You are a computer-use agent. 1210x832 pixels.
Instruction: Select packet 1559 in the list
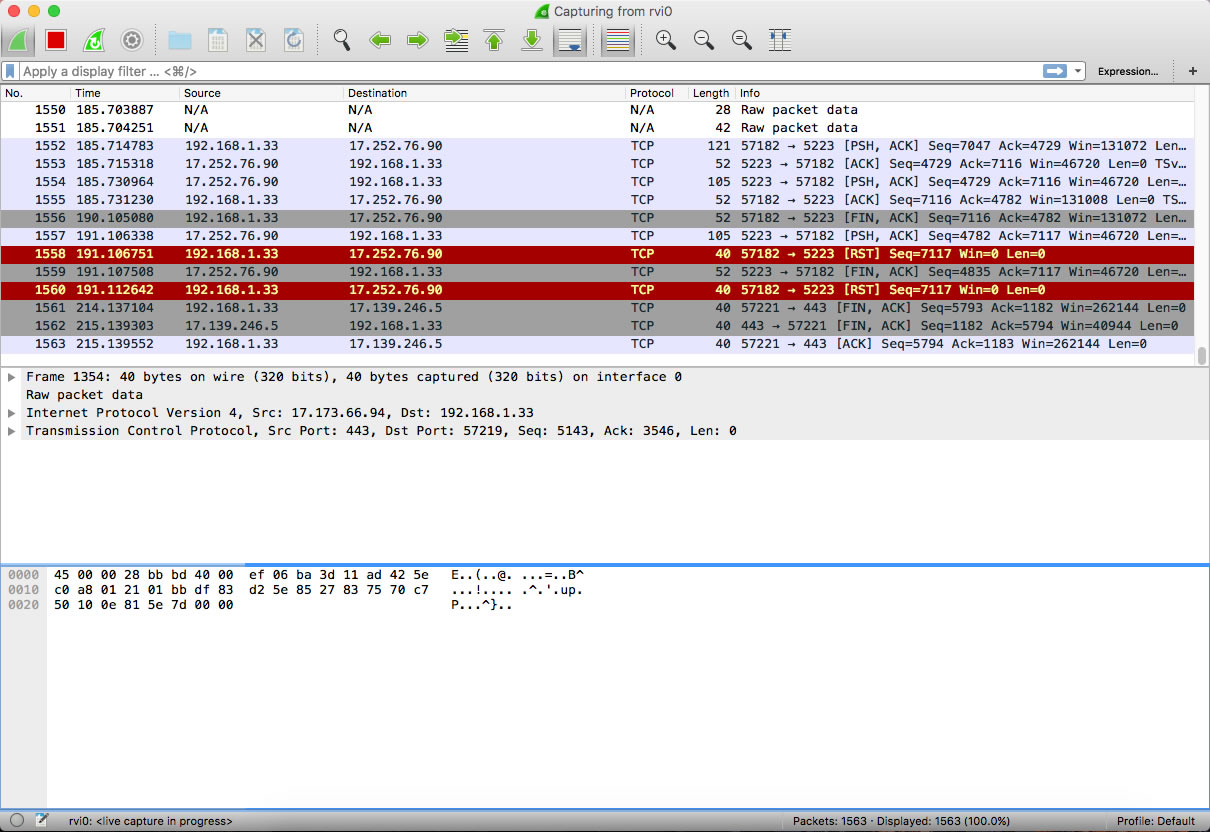pos(597,272)
